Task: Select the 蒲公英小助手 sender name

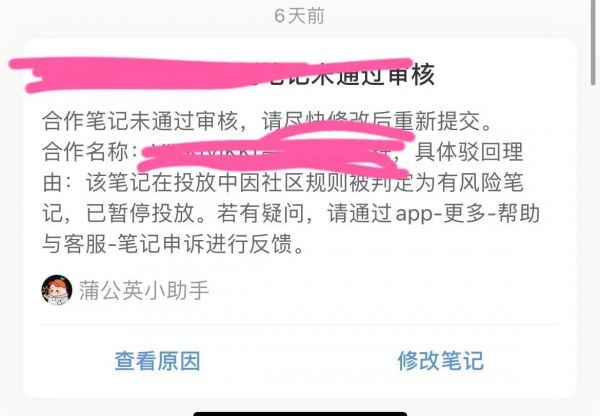Action: [x=144, y=290]
